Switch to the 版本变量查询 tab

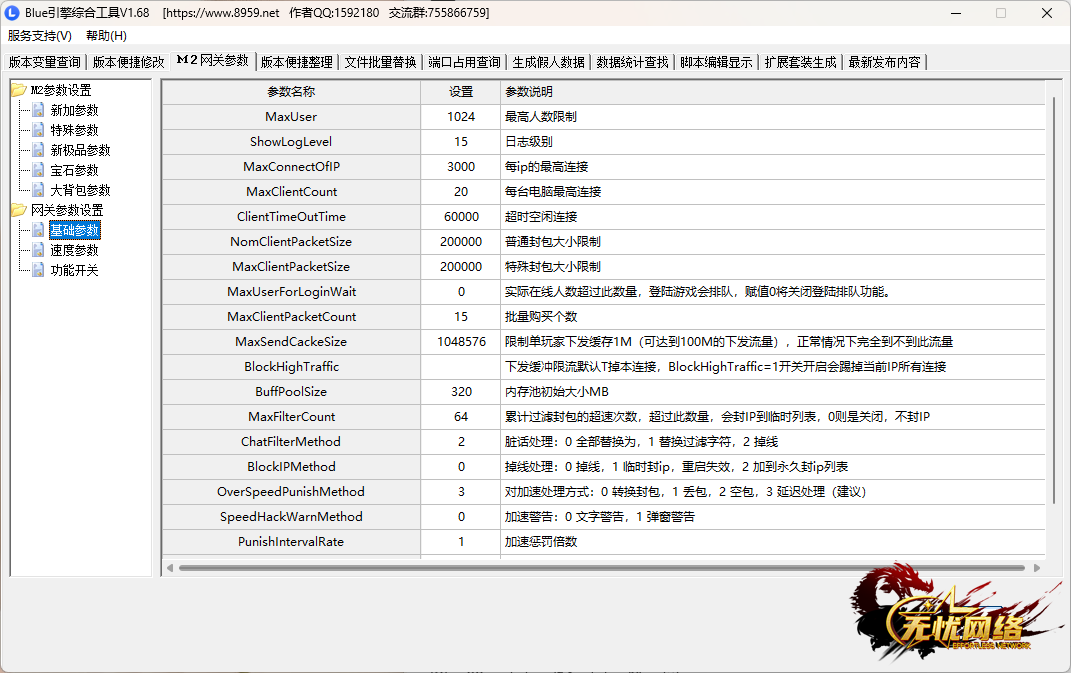pyautogui.click(x=45, y=61)
